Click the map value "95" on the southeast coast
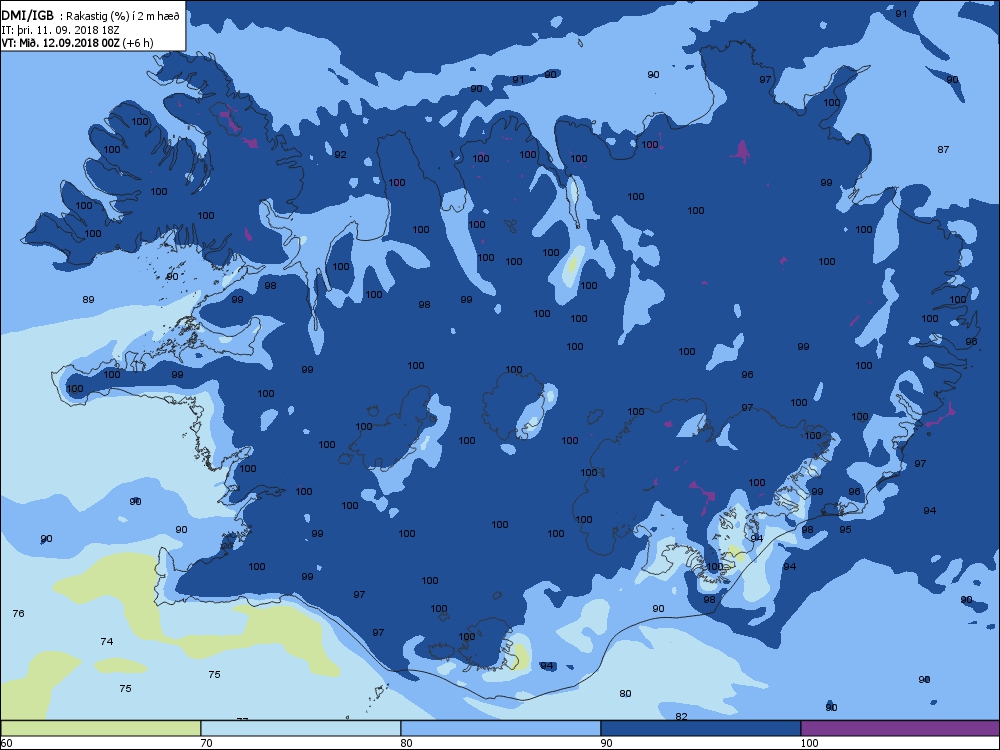 click(x=845, y=529)
